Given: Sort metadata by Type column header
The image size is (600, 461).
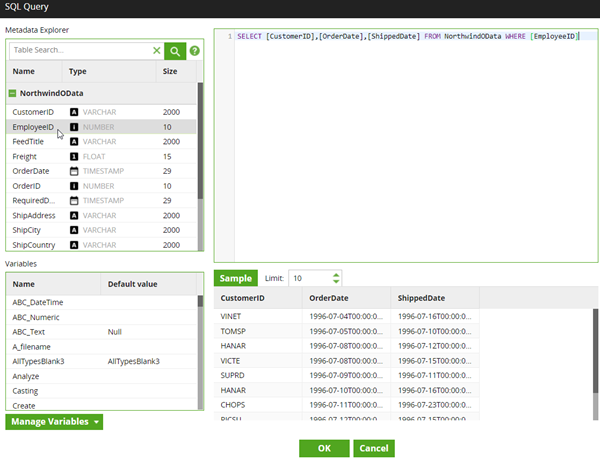Looking at the screenshot, I should [x=109, y=71].
